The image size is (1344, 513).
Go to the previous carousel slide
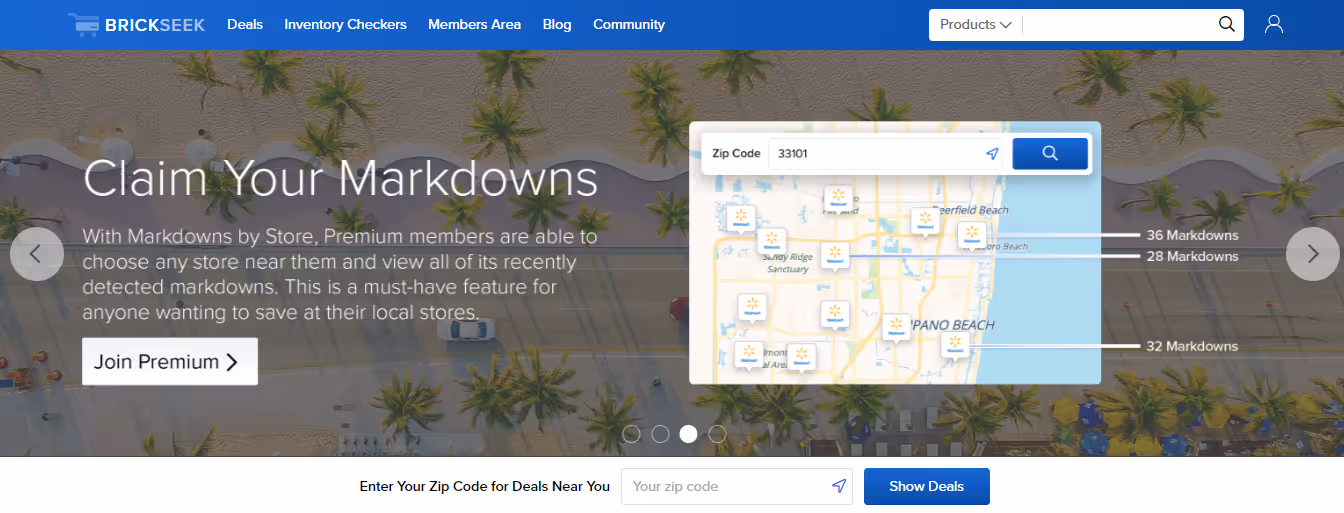[36, 254]
